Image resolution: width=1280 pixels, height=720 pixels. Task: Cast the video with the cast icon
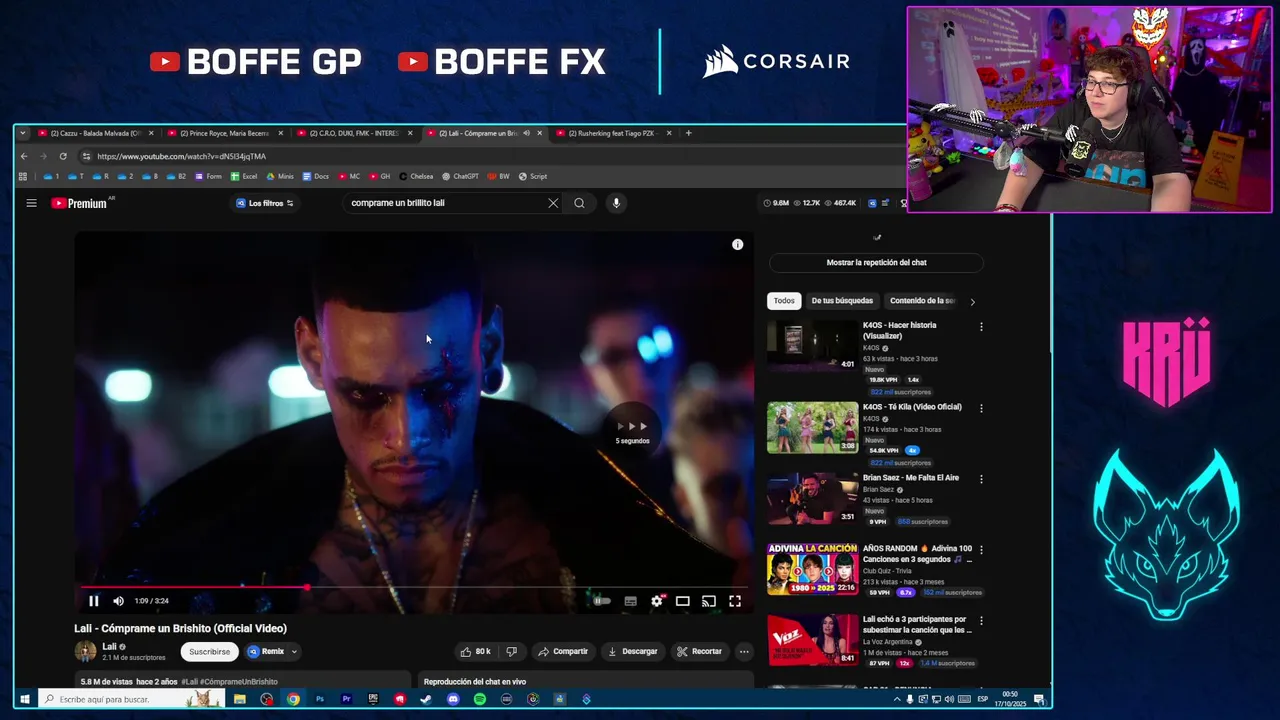[708, 601]
